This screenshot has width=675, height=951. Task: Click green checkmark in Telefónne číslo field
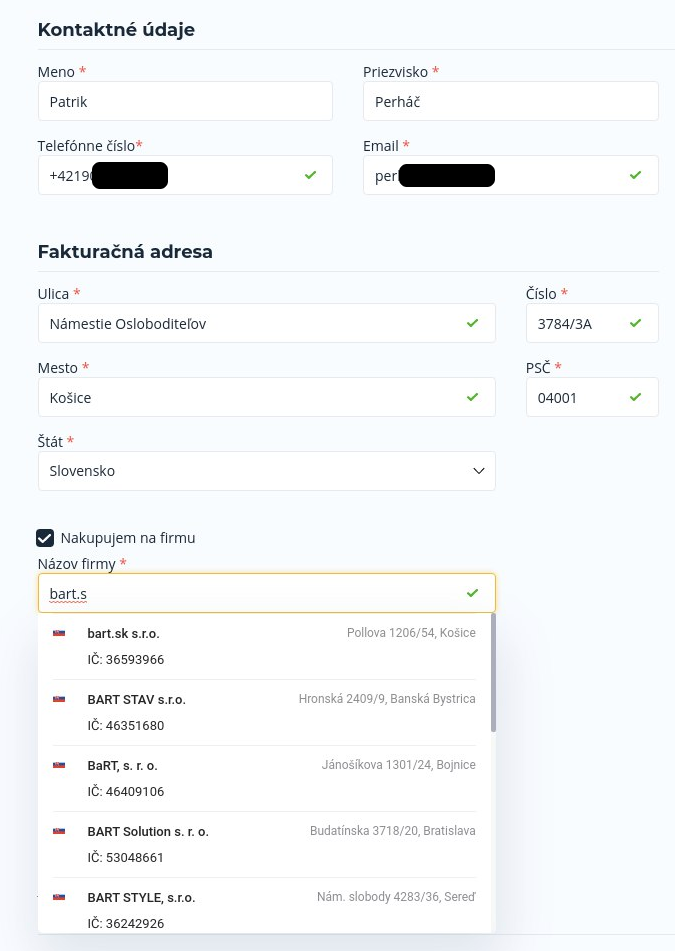point(311,175)
